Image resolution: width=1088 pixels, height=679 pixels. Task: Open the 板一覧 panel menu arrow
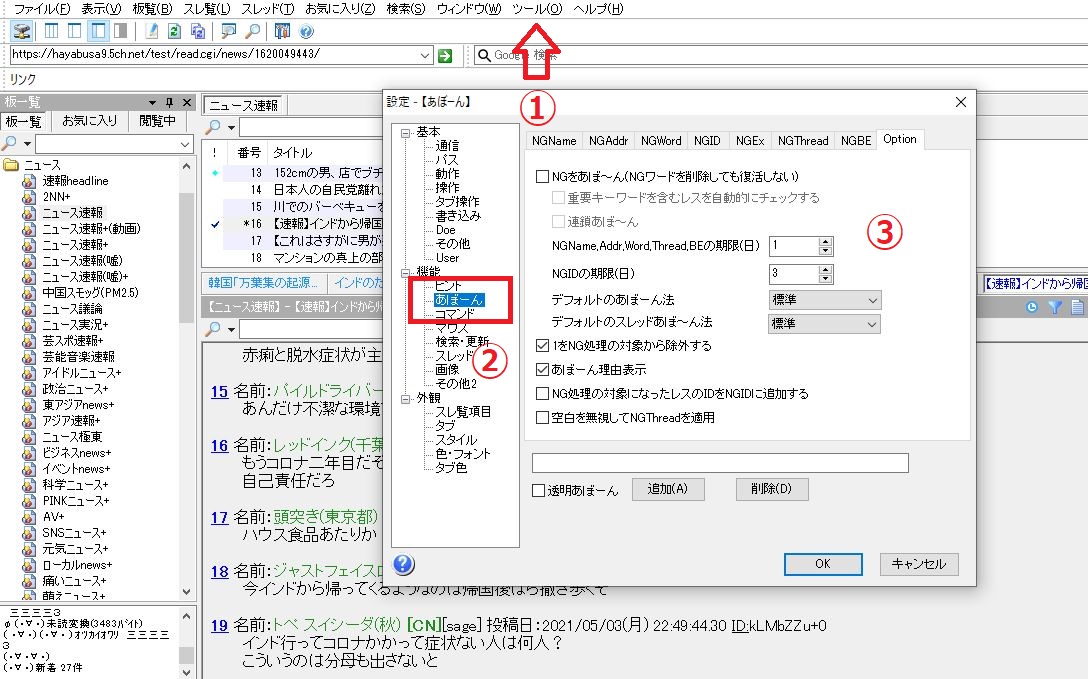pyautogui.click(x=152, y=103)
